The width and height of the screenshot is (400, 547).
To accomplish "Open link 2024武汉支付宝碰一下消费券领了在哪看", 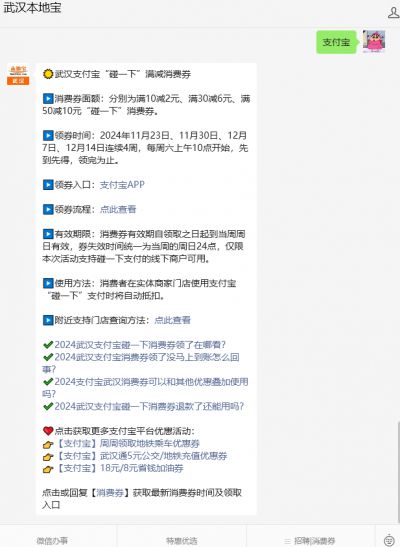I will point(140,345).
